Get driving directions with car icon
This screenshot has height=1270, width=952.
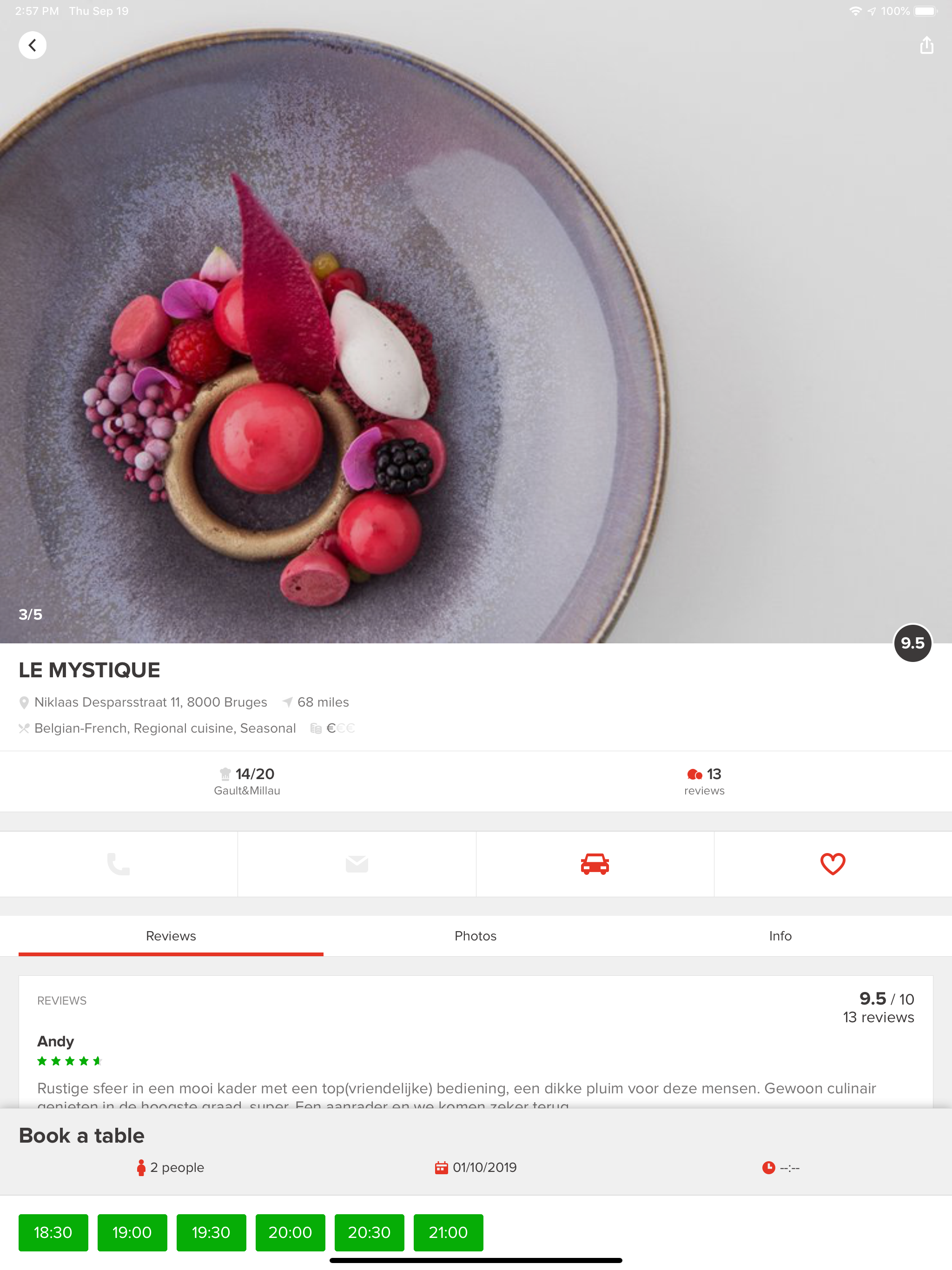click(x=595, y=864)
